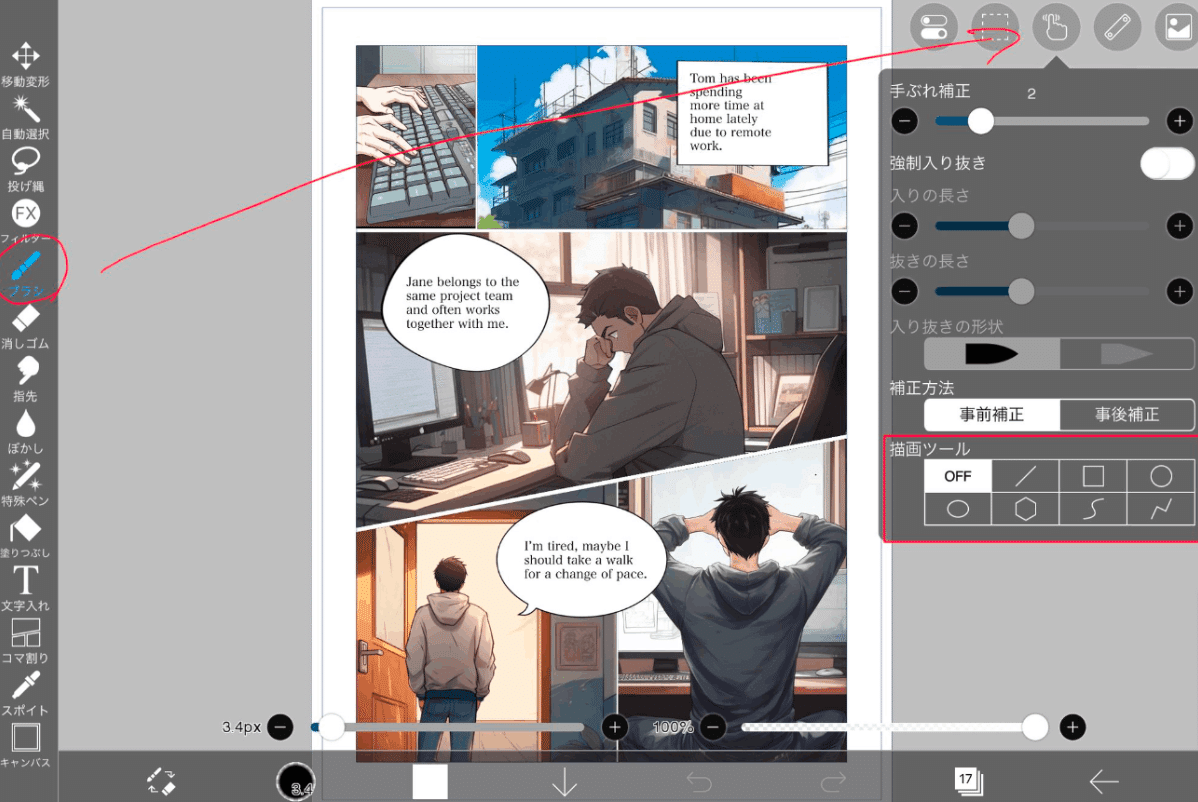Decrease opacity with the minus next to 100%
The image size is (1198, 802).
pos(713,727)
